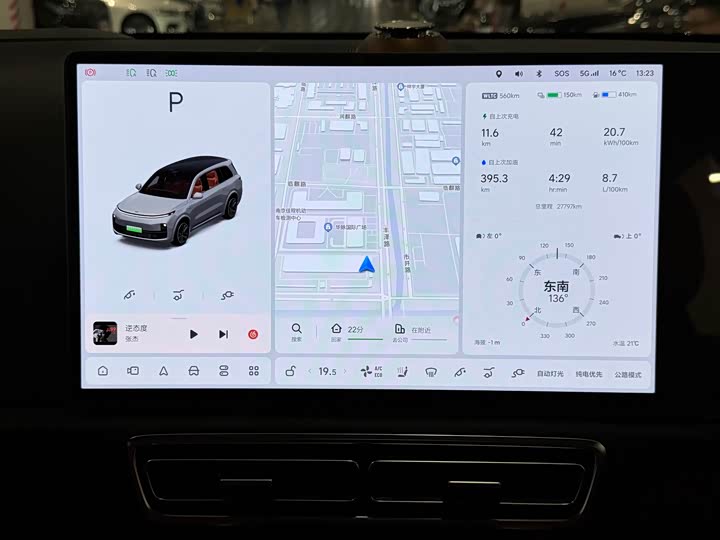Tap the album cover thumbnail
Viewport: 720px width, 540px height.
(x=105, y=333)
